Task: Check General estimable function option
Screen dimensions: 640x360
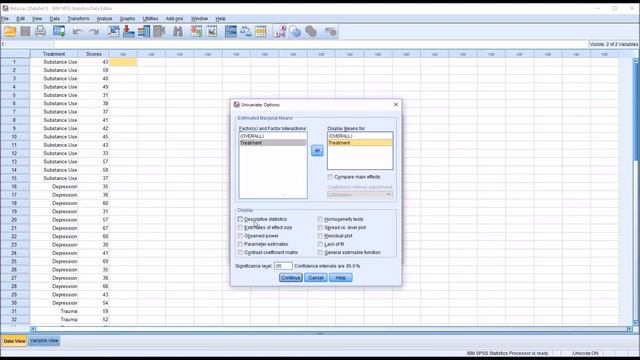Action: 320,253
